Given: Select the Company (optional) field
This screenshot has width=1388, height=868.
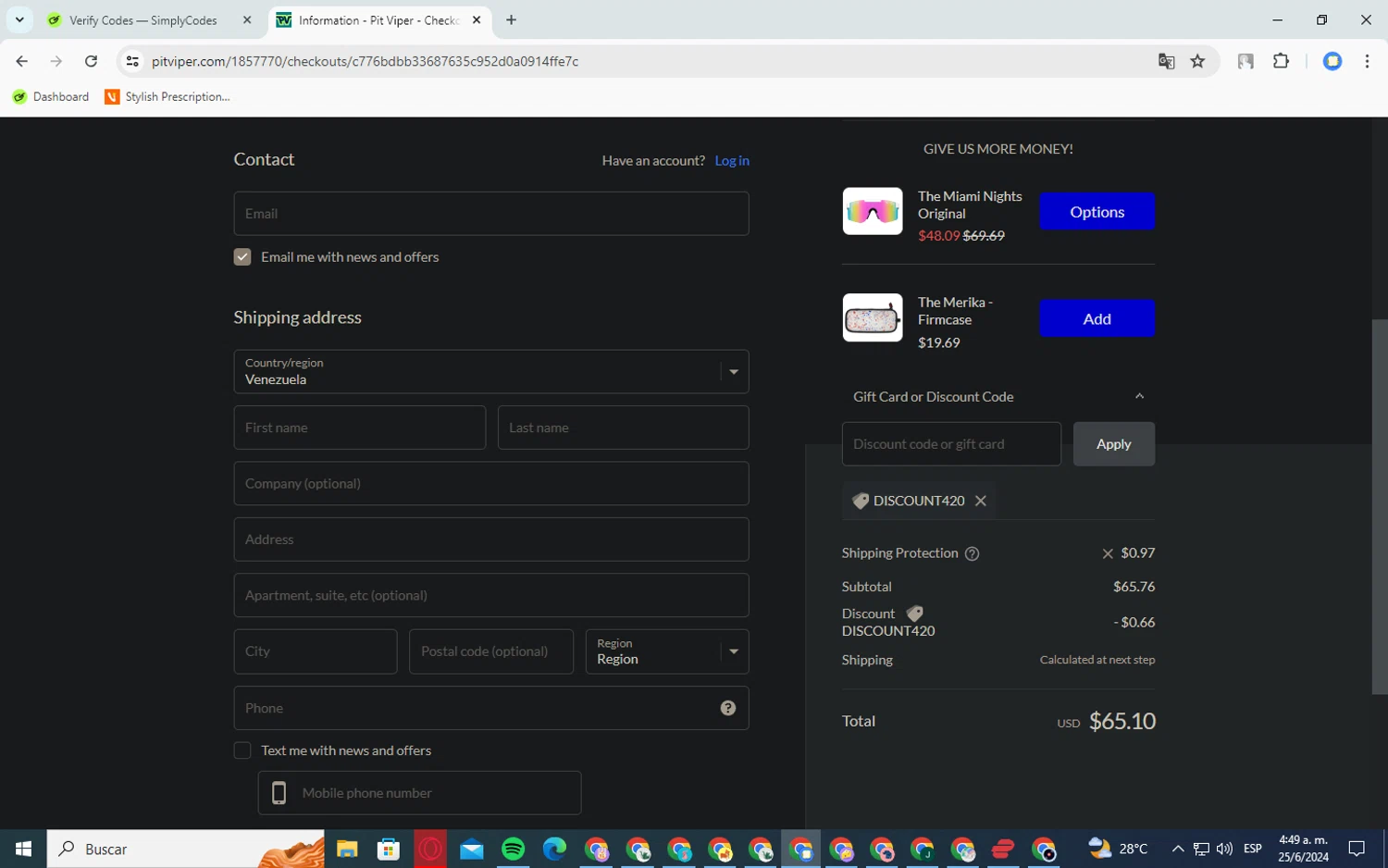Looking at the screenshot, I should point(491,483).
